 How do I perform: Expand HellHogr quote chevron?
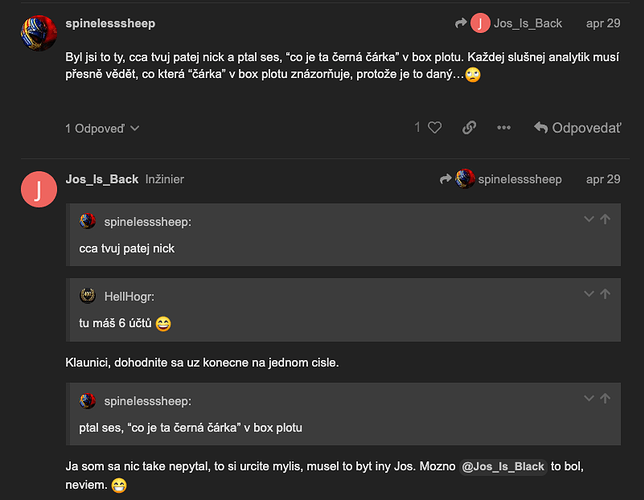pyautogui.click(x=589, y=294)
